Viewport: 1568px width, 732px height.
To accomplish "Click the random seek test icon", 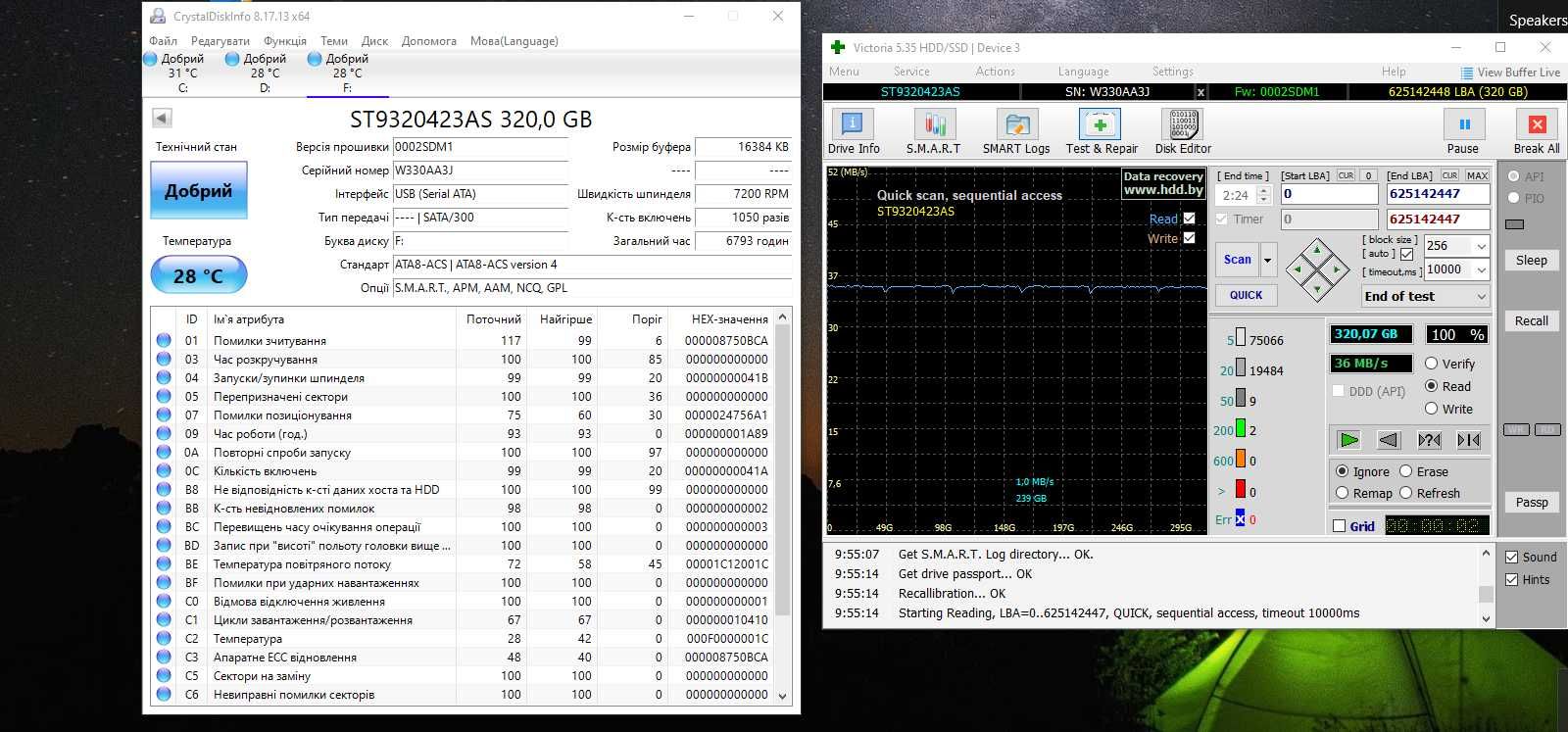I will pyautogui.click(x=1429, y=440).
